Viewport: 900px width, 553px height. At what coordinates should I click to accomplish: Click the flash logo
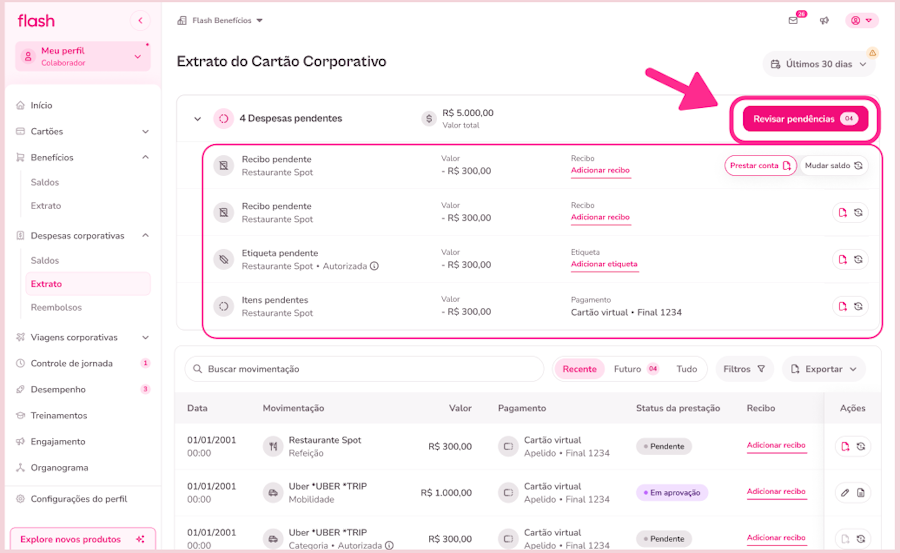point(36,21)
